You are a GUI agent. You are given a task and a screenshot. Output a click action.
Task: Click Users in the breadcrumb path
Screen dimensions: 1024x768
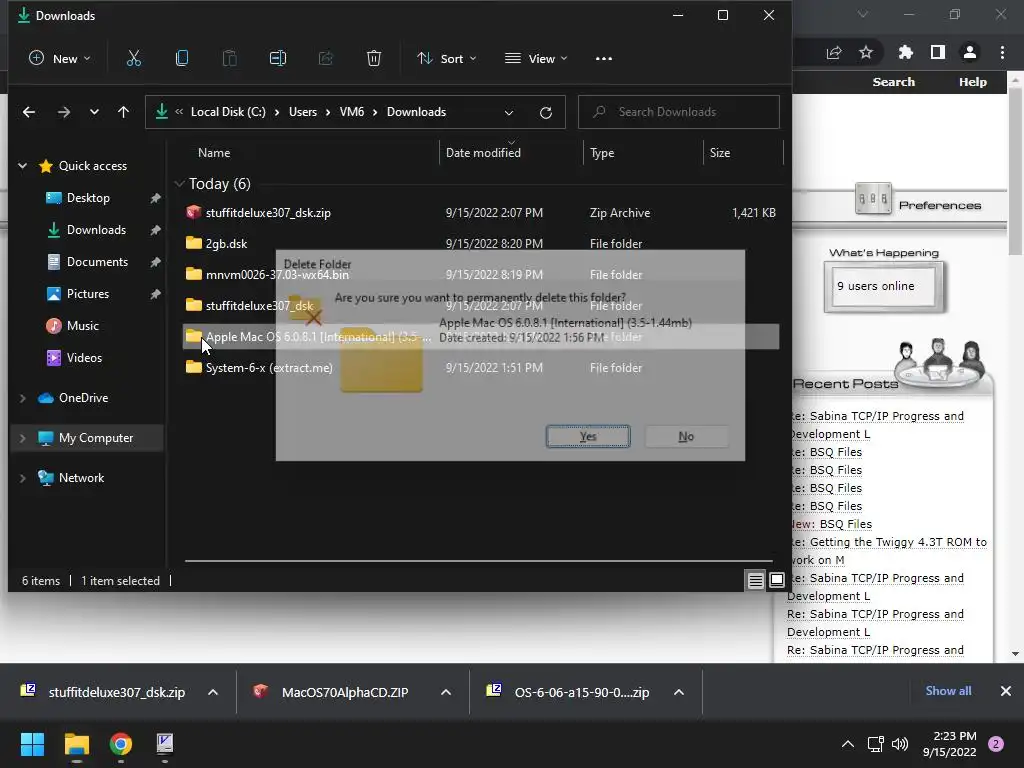coord(303,112)
